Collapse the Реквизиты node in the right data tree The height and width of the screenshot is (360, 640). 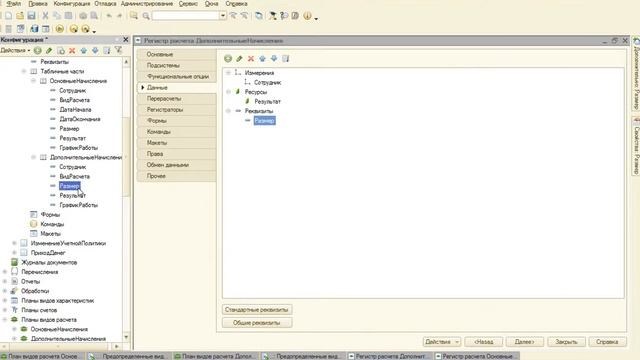[x=228, y=111]
